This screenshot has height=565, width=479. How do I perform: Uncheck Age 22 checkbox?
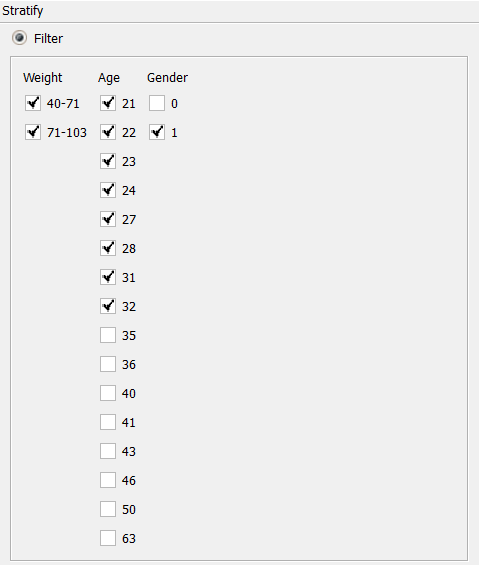tap(108, 132)
